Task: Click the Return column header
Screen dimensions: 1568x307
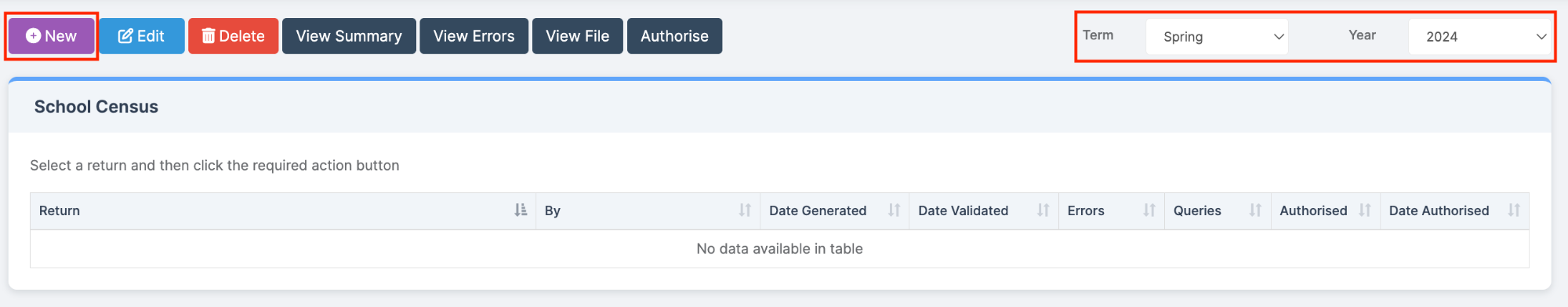Action: 60,210
